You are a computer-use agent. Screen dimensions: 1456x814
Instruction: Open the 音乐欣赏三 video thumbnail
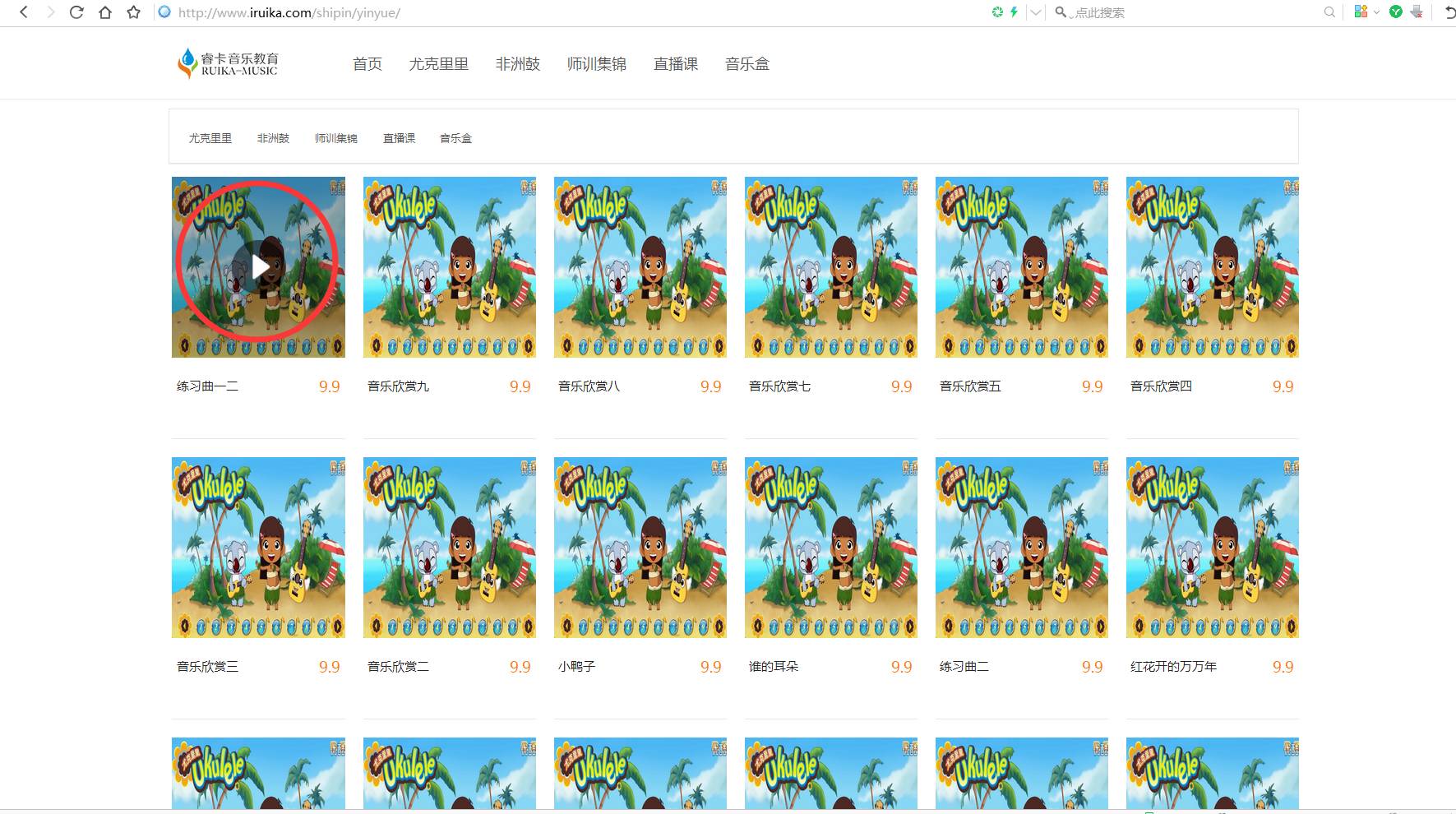pyautogui.click(x=258, y=548)
